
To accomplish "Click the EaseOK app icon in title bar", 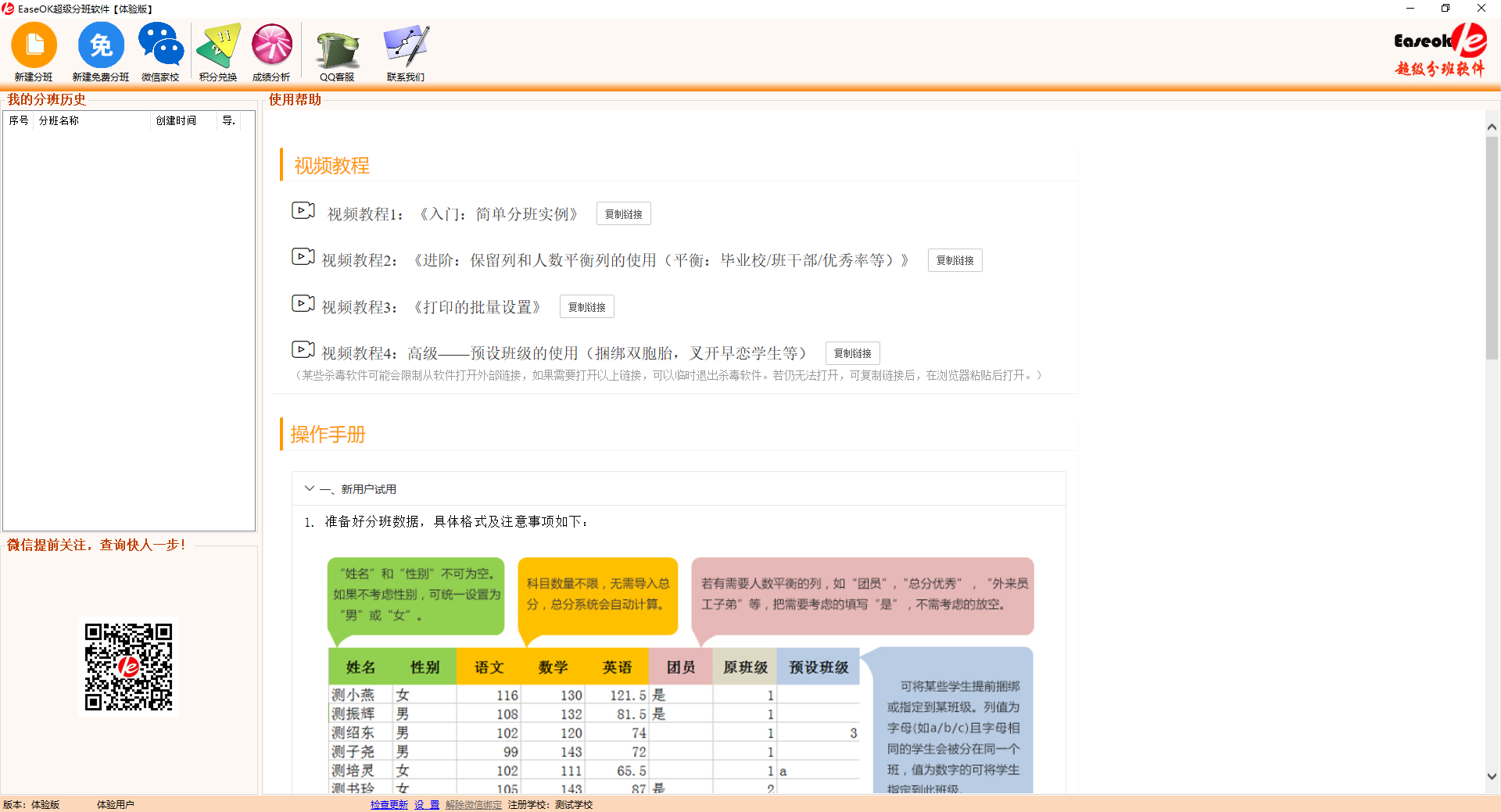I will (x=8, y=9).
